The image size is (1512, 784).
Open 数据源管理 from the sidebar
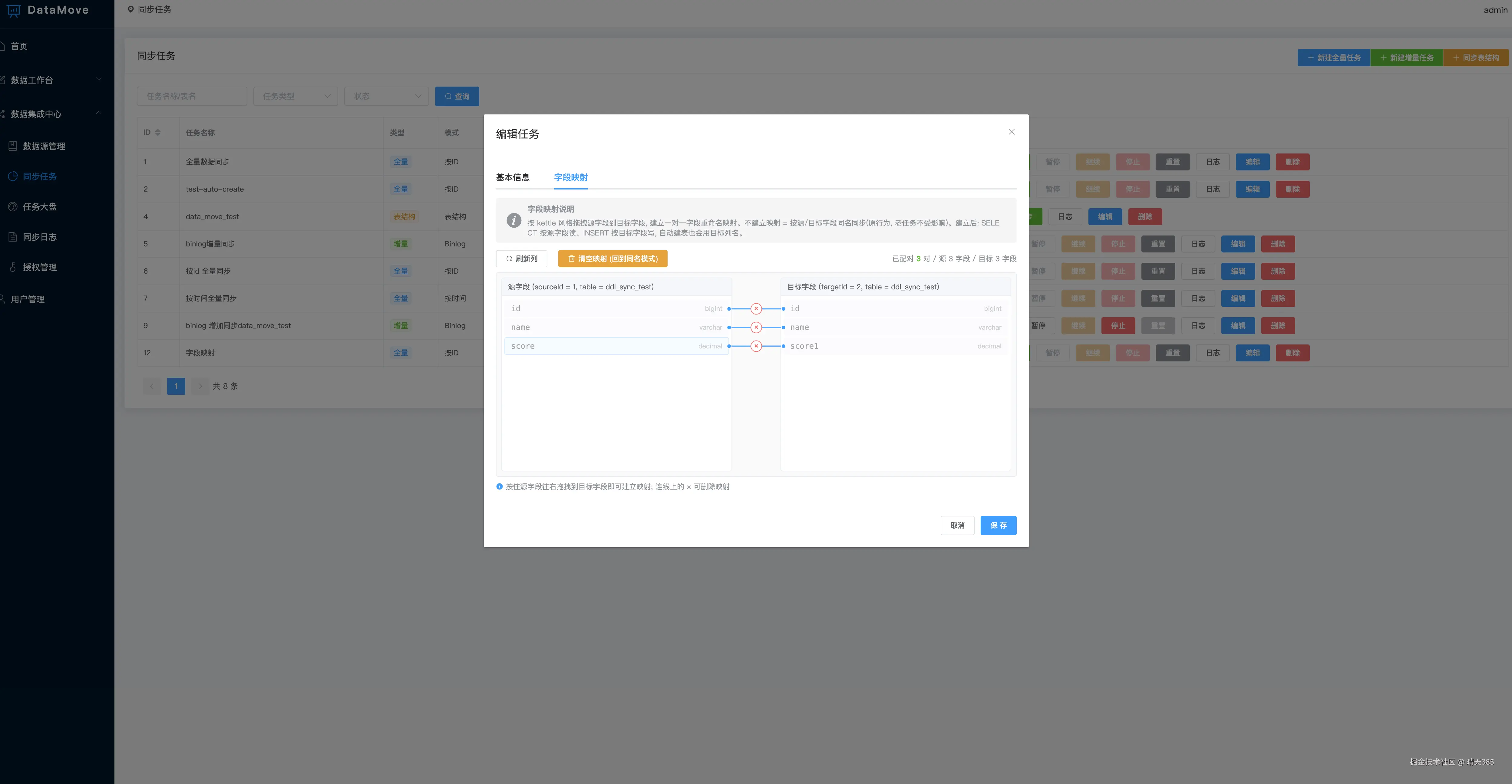coord(44,146)
